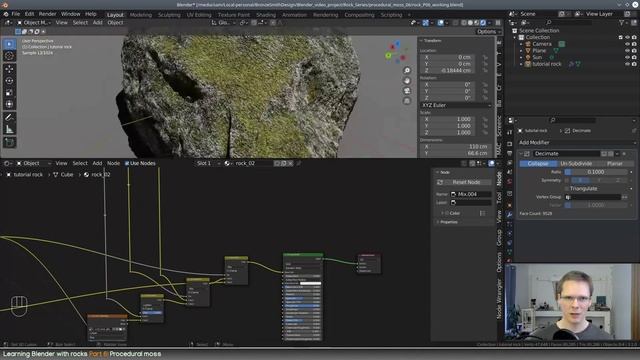
Task: Click the Vertex Group field in Decimate modifier
Action: tap(592, 197)
